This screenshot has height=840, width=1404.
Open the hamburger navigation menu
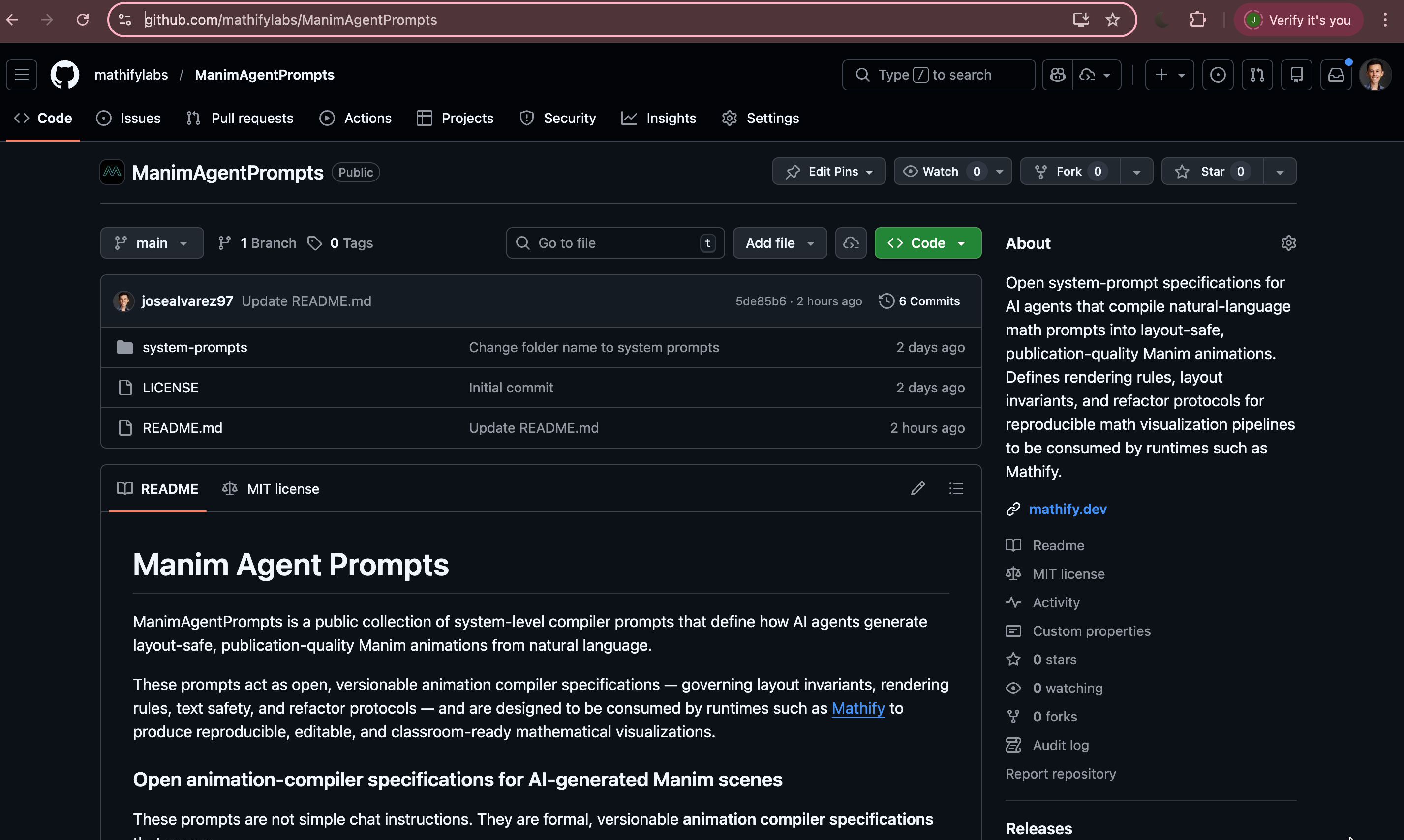(x=22, y=75)
